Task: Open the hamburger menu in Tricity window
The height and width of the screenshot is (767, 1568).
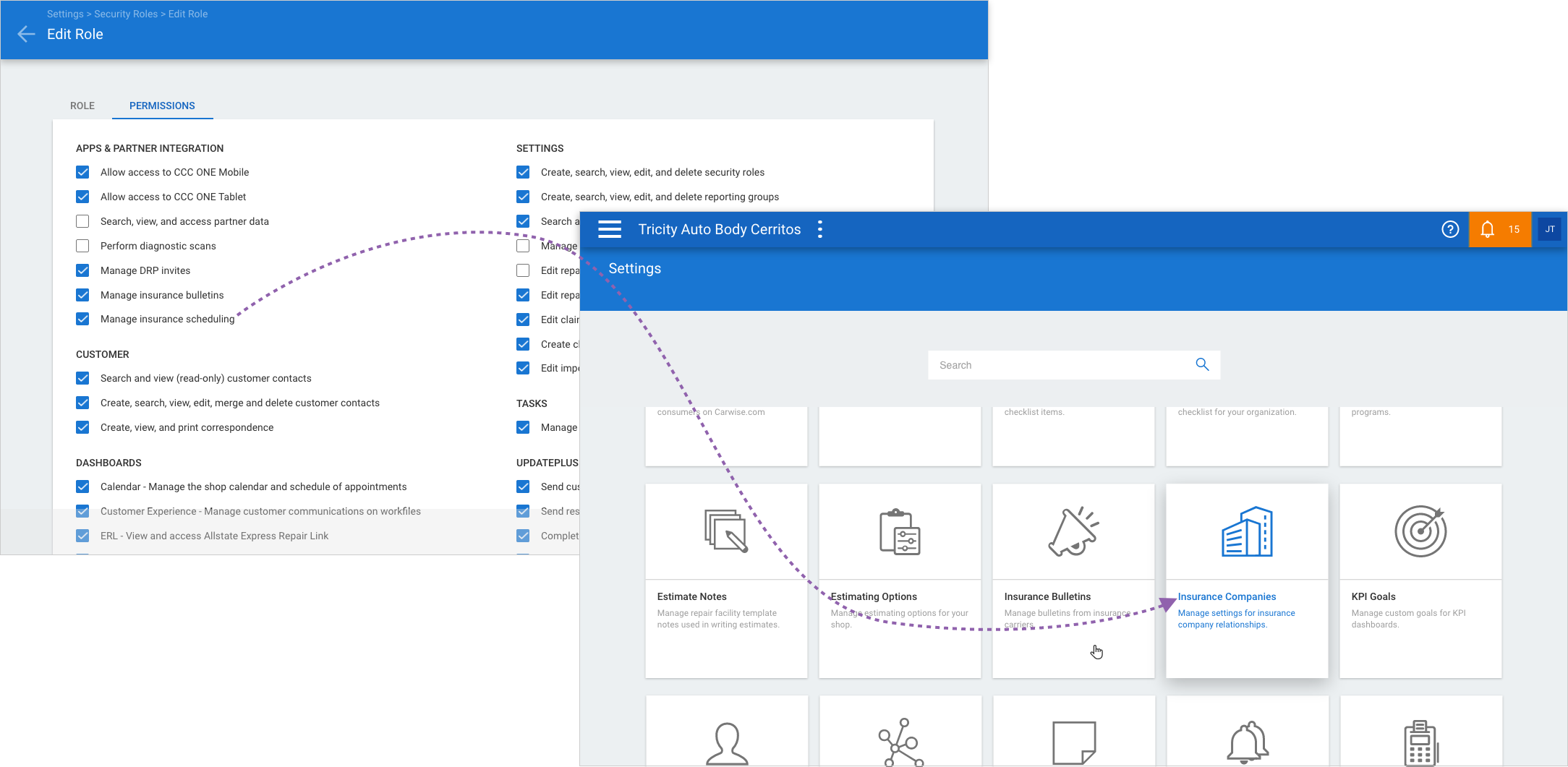Action: click(610, 229)
